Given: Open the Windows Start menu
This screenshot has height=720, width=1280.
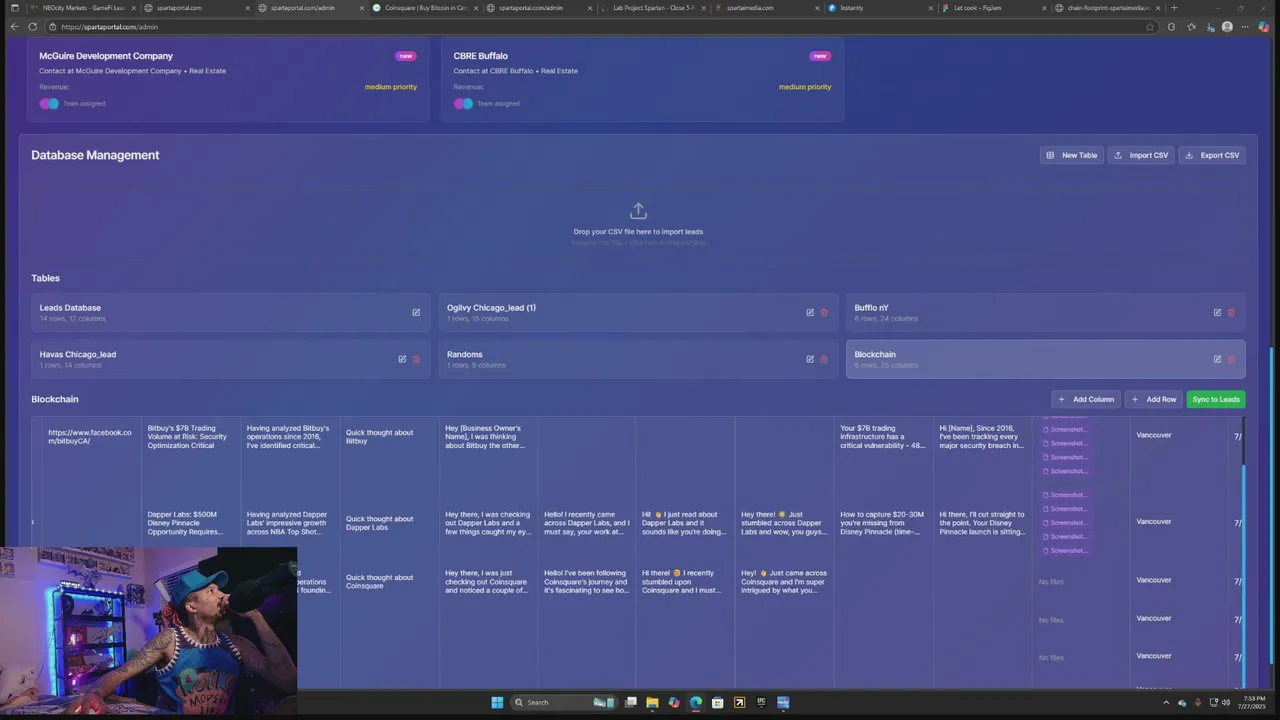Looking at the screenshot, I should coord(497,702).
